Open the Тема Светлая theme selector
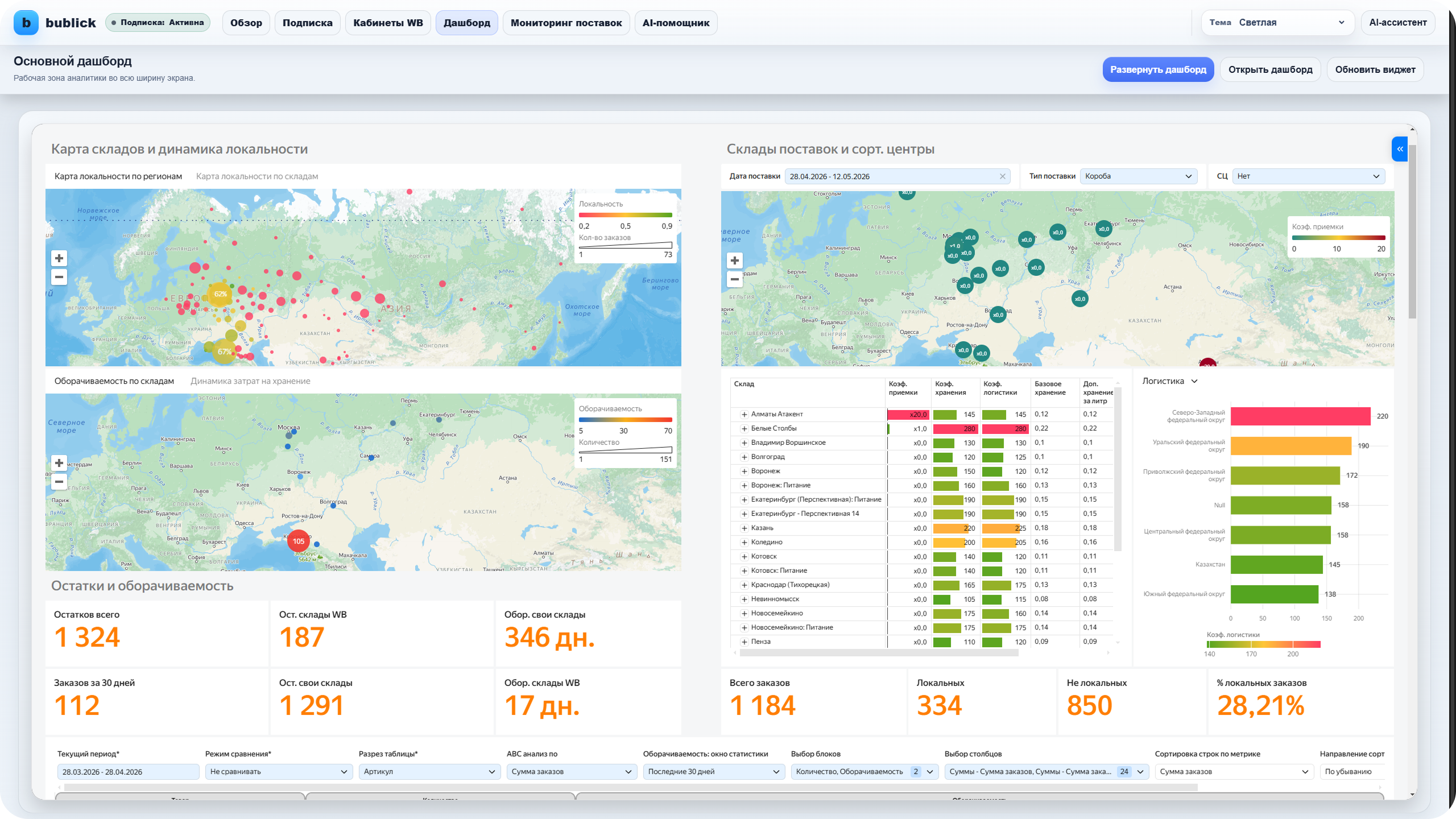Viewport: 1456px width, 819px height. tap(1277, 23)
